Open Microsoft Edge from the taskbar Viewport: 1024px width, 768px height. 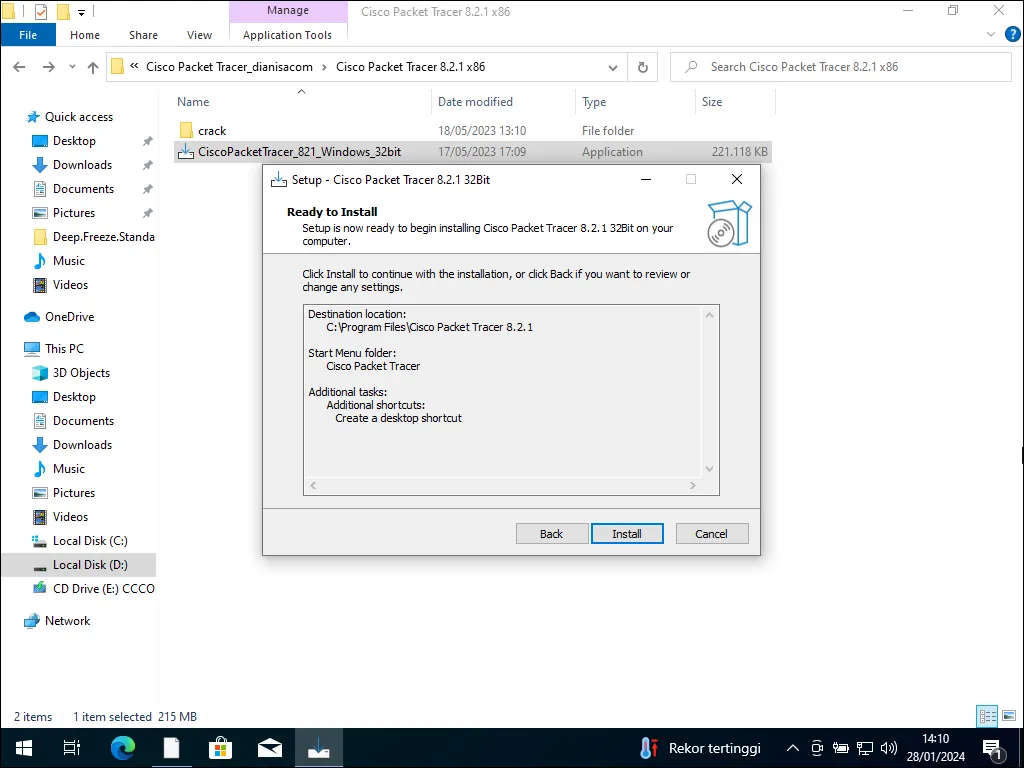tap(122, 748)
